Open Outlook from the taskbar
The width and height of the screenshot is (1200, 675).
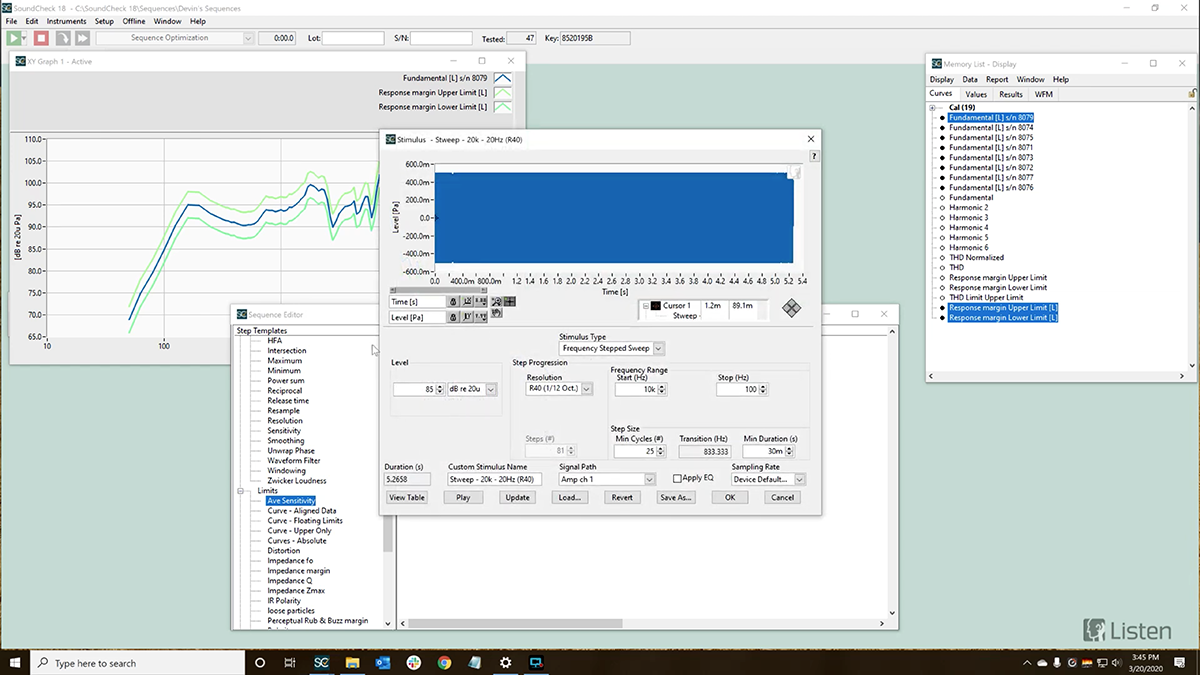383,662
